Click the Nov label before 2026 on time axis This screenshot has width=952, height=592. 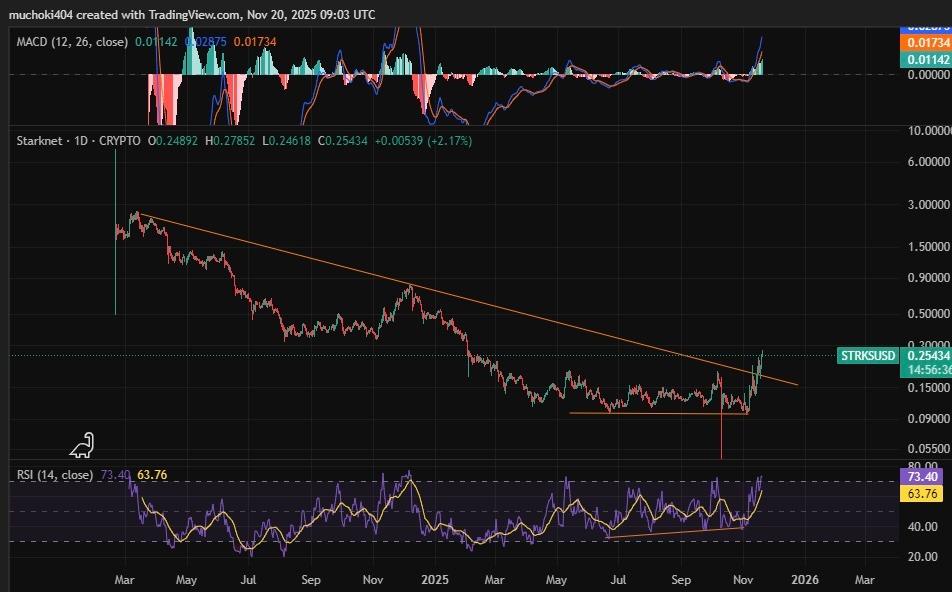coord(743,579)
